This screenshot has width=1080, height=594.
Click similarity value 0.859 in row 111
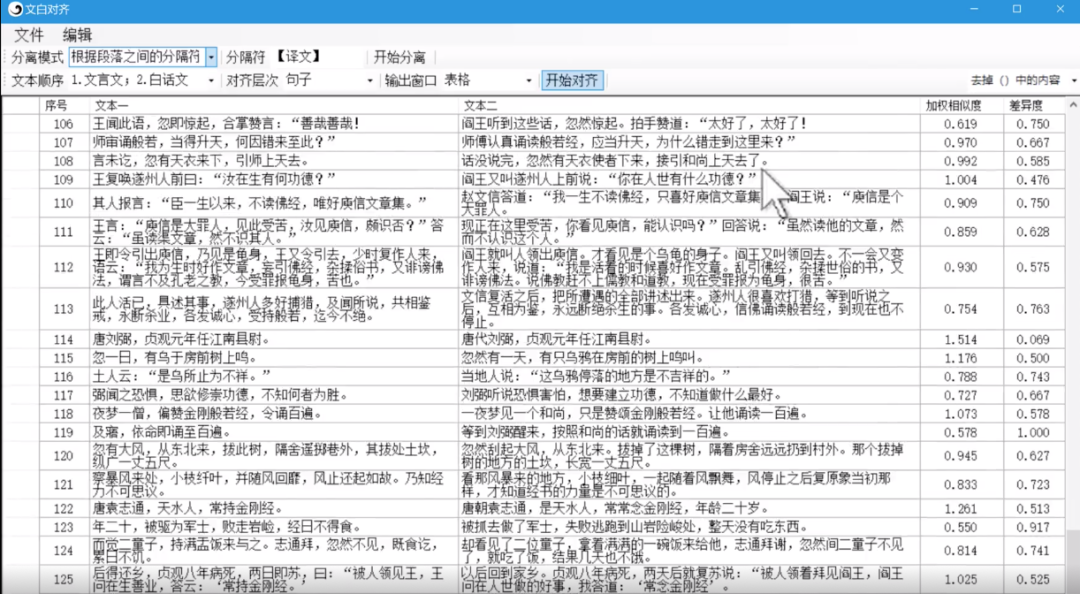pos(960,232)
